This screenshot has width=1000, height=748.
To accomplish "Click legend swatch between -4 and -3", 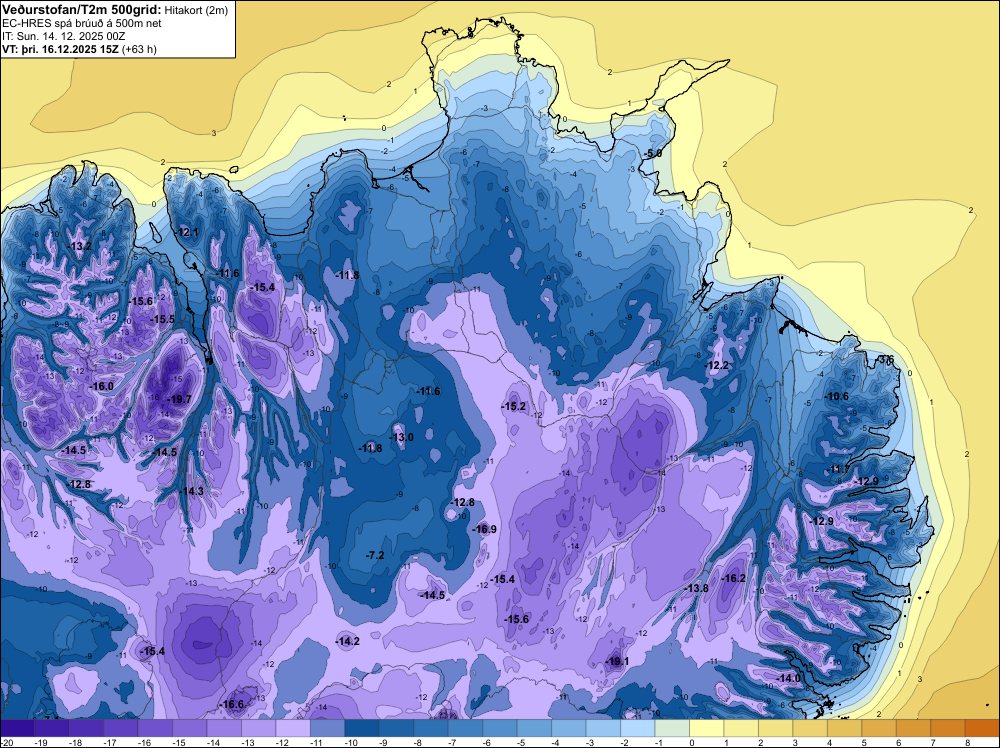I will click(569, 728).
